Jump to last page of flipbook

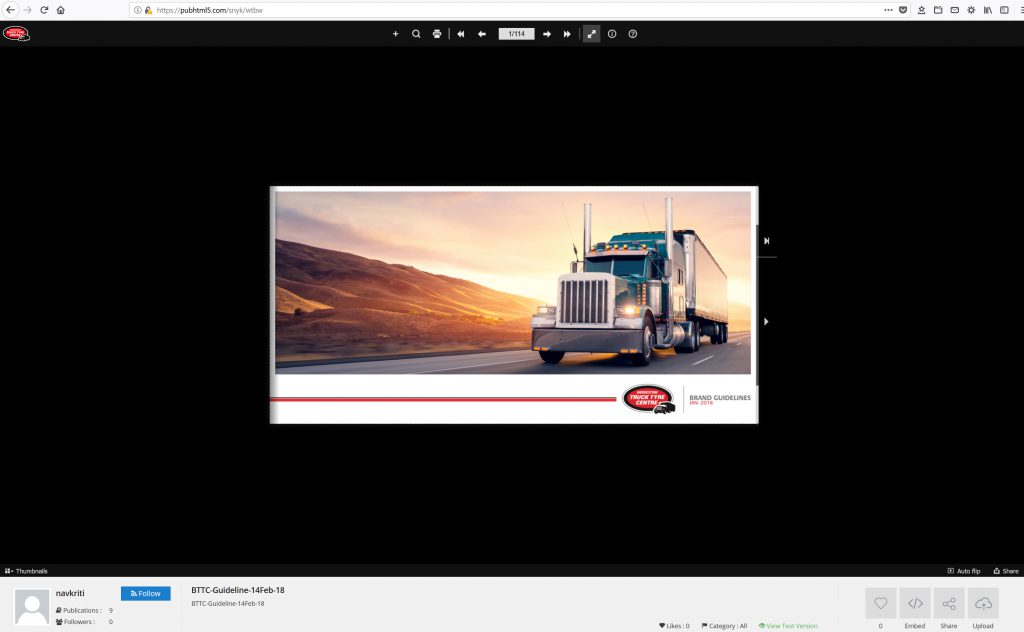coord(567,34)
